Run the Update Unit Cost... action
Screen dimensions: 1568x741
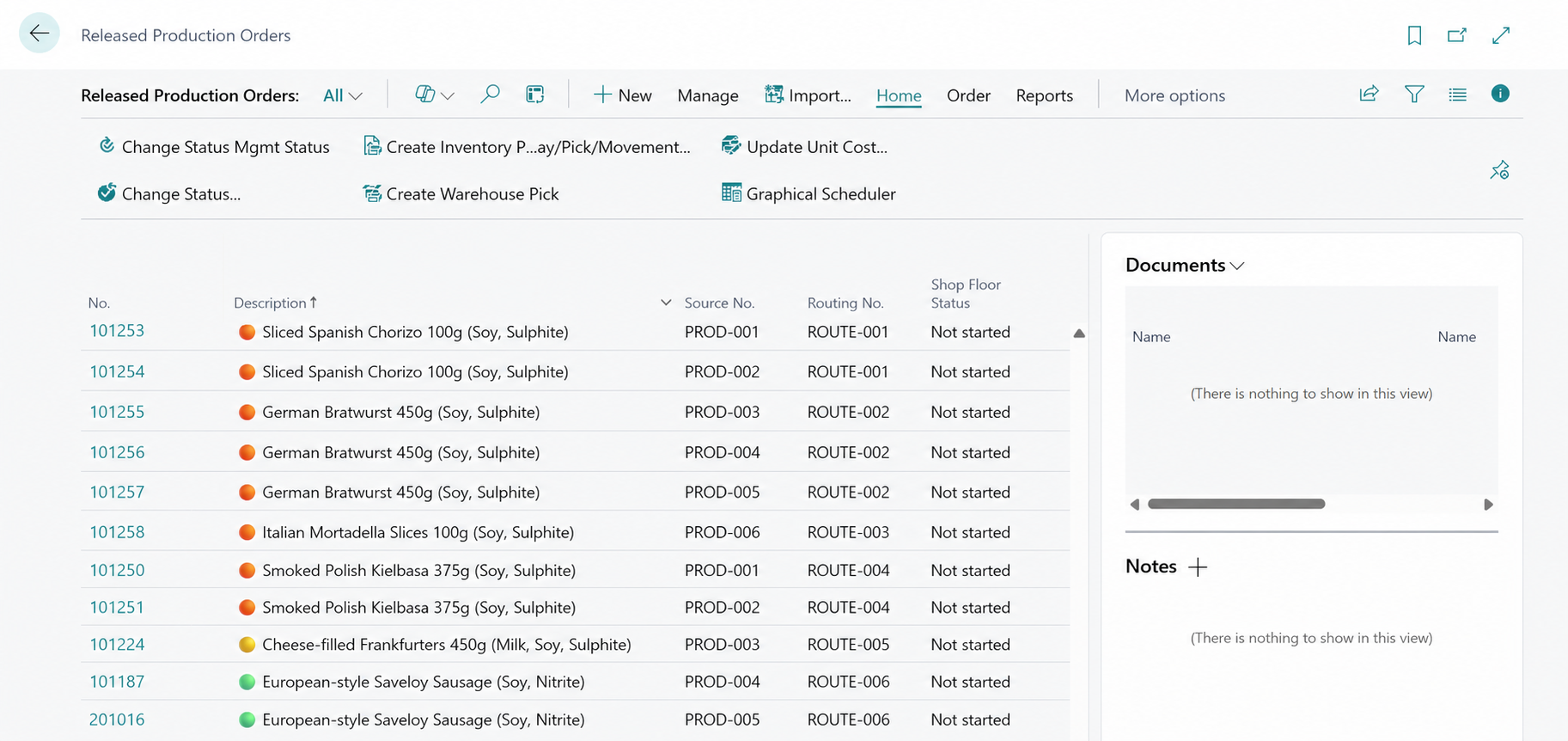coord(804,147)
